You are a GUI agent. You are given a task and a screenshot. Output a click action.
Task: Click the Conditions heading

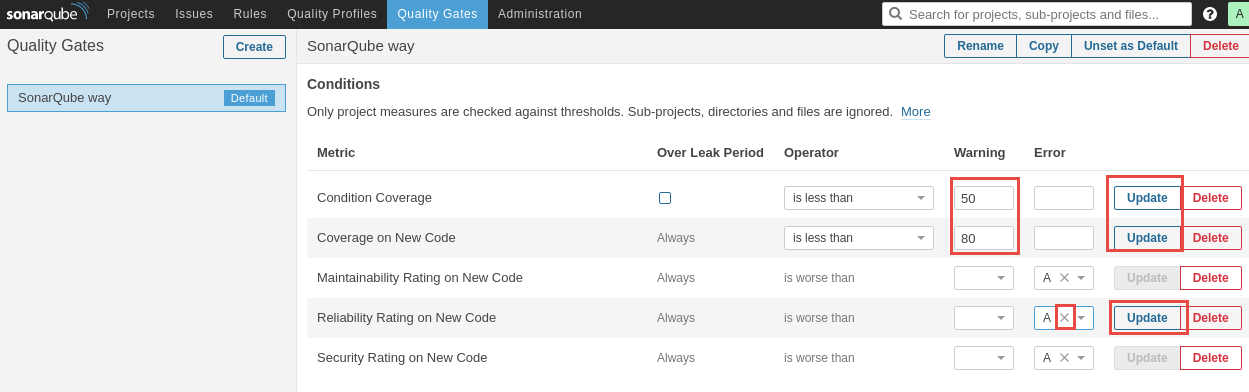(343, 84)
